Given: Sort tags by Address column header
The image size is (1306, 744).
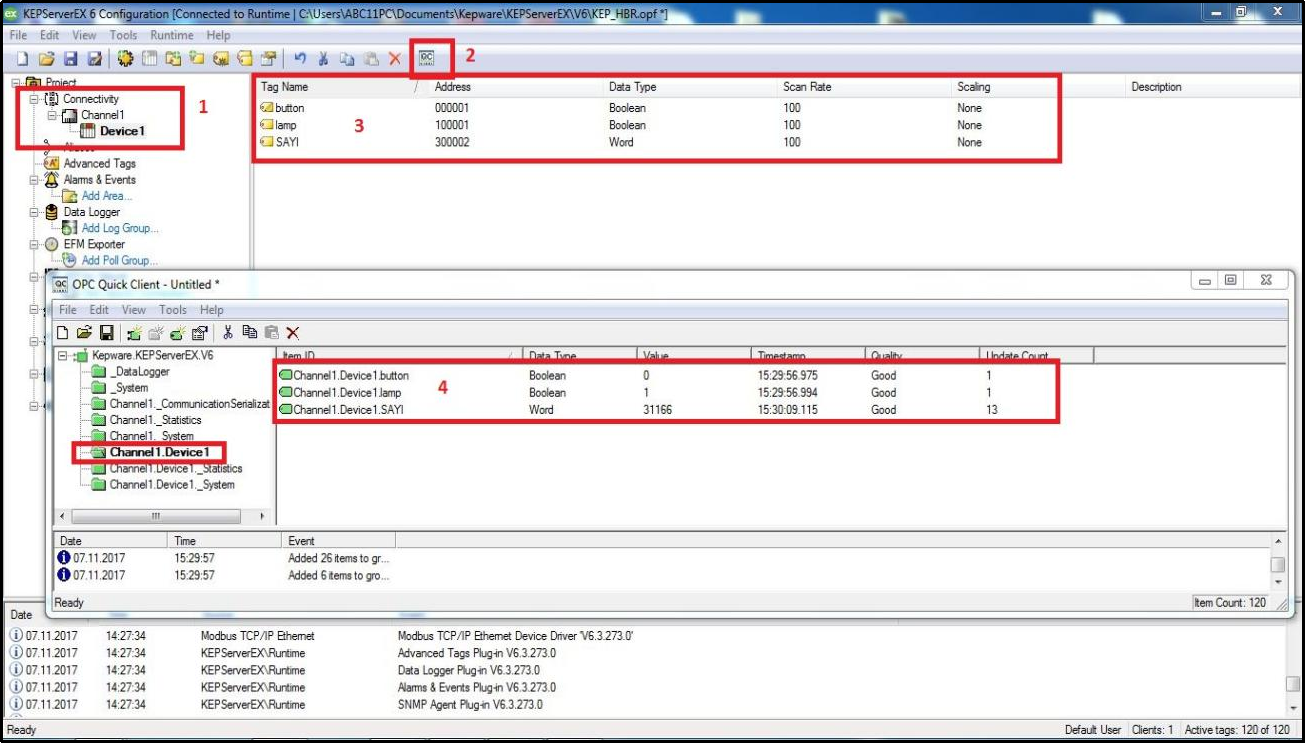Looking at the screenshot, I should (516, 87).
